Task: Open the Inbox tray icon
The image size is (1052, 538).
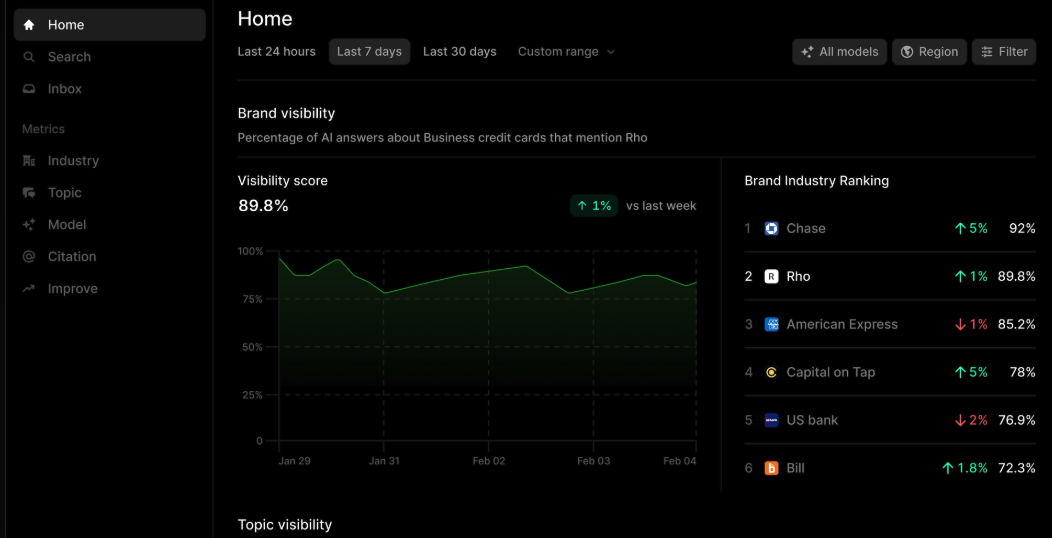Action: click(x=29, y=89)
